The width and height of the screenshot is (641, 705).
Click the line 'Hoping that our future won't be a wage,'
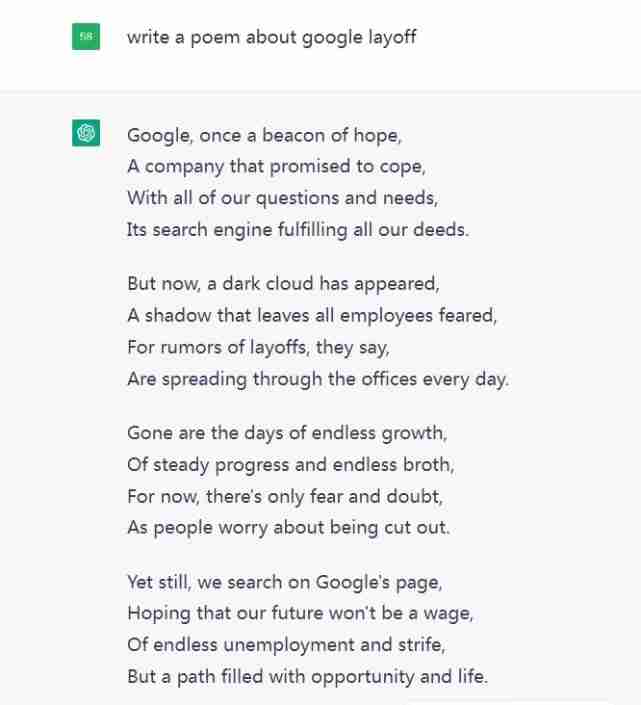tap(300, 613)
